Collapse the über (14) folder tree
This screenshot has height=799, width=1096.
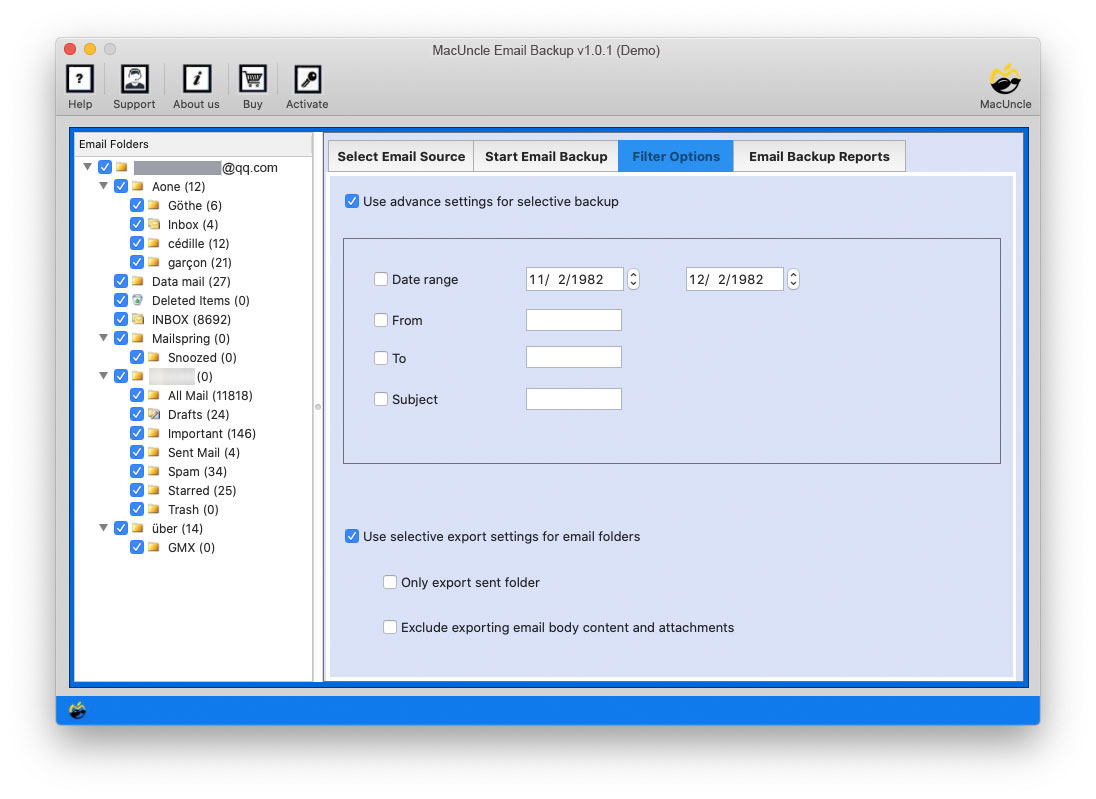[104, 528]
